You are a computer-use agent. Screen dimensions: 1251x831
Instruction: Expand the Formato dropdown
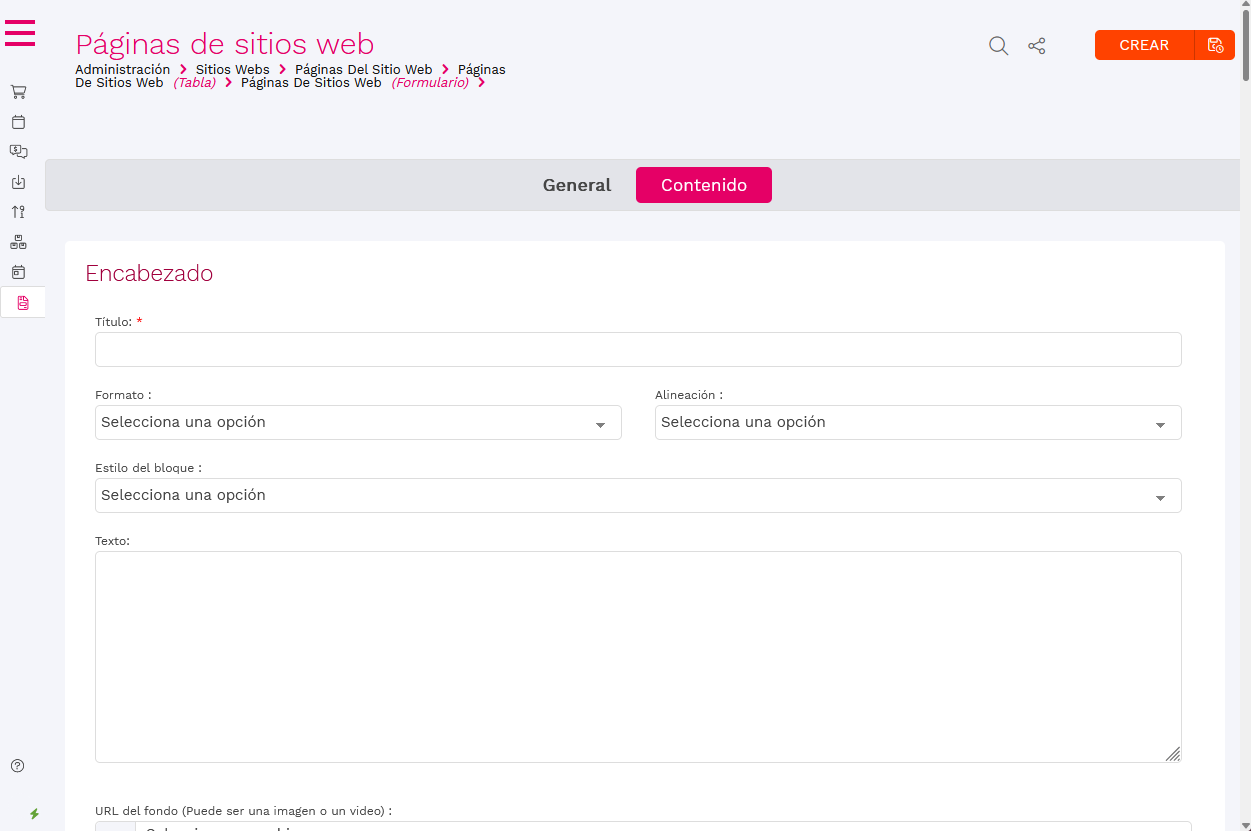[358, 423]
